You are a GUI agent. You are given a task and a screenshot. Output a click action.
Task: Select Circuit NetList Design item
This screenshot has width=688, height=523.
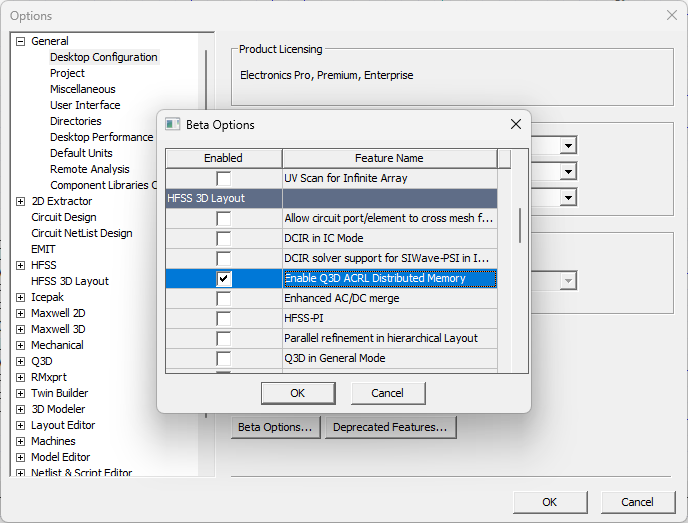(82, 233)
